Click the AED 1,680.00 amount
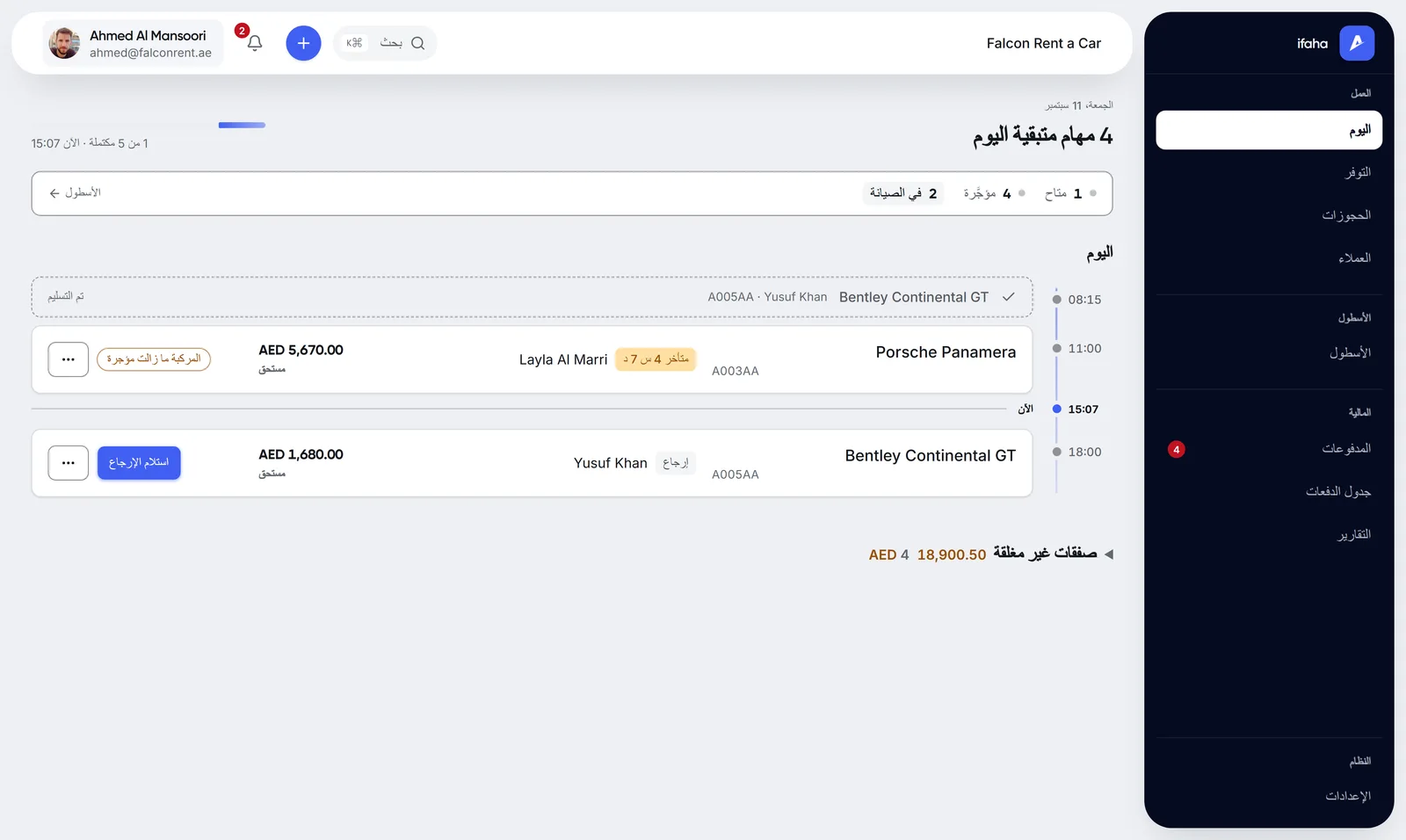This screenshot has width=1406, height=840. click(301, 454)
